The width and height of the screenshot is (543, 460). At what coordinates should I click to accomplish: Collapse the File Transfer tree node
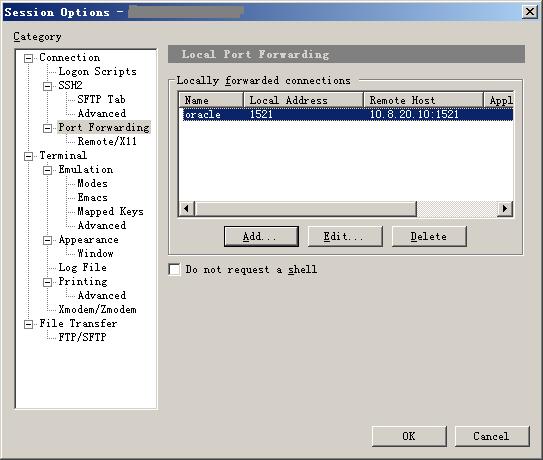[x=28, y=325]
